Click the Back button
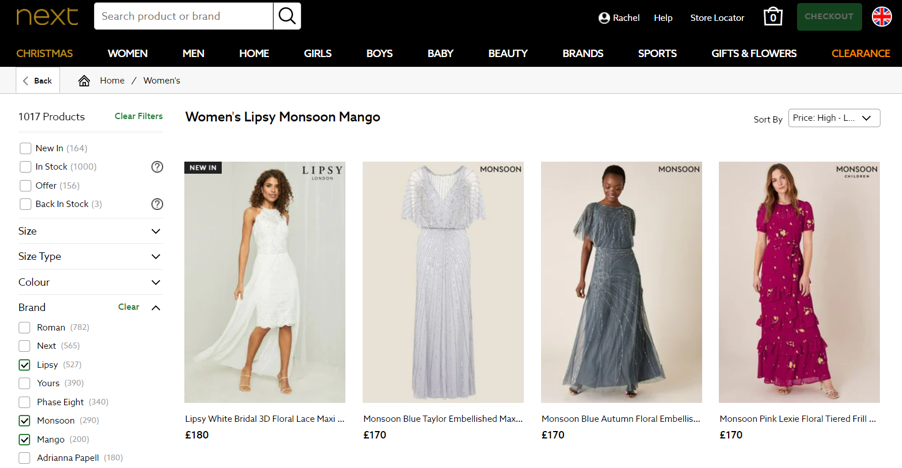 pyautogui.click(x=37, y=80)
